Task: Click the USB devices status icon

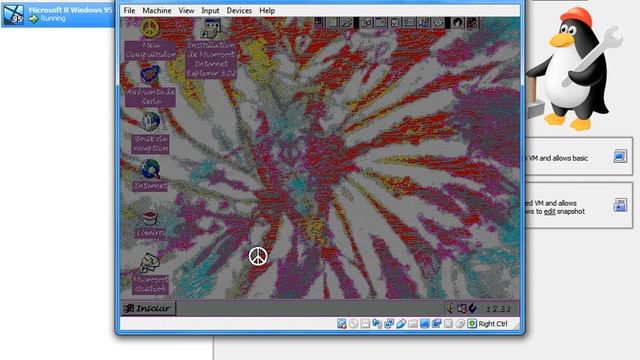Action: pyautogui.click(x=401, y=324)
